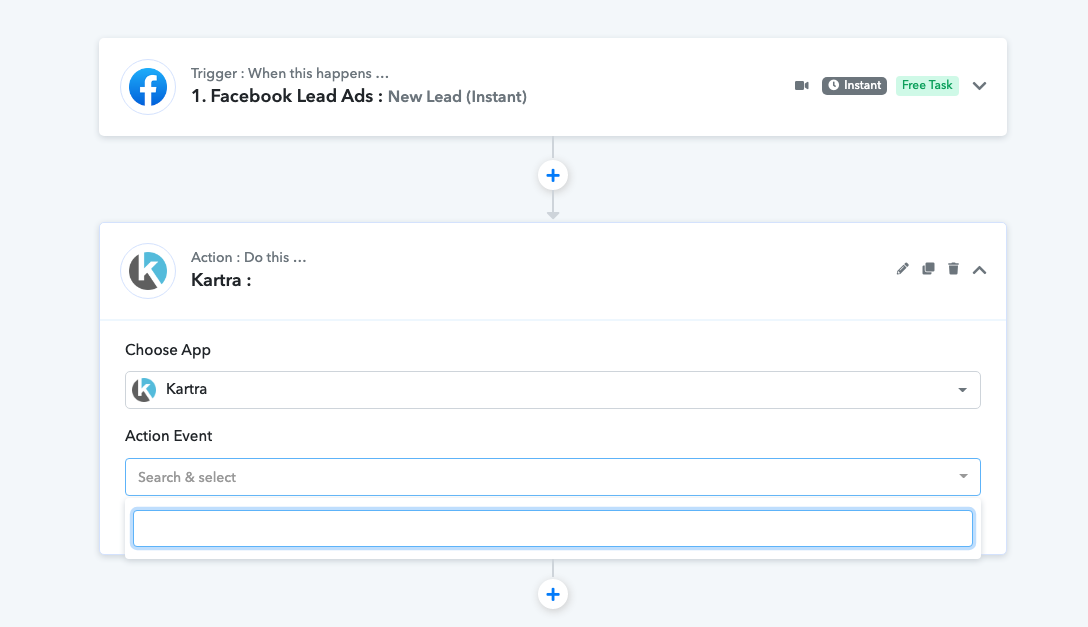The width and height of the screenshot is (1088, 627).
Task: Open the Choose App dropdown showing Kartra
Action: coord(552,390)
